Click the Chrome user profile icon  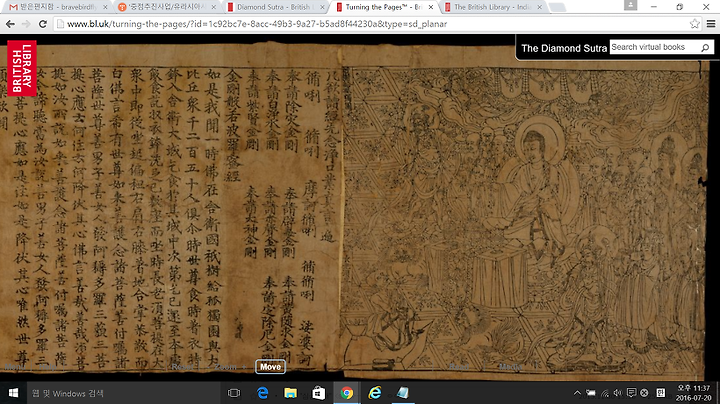click(x=630, y=5)
